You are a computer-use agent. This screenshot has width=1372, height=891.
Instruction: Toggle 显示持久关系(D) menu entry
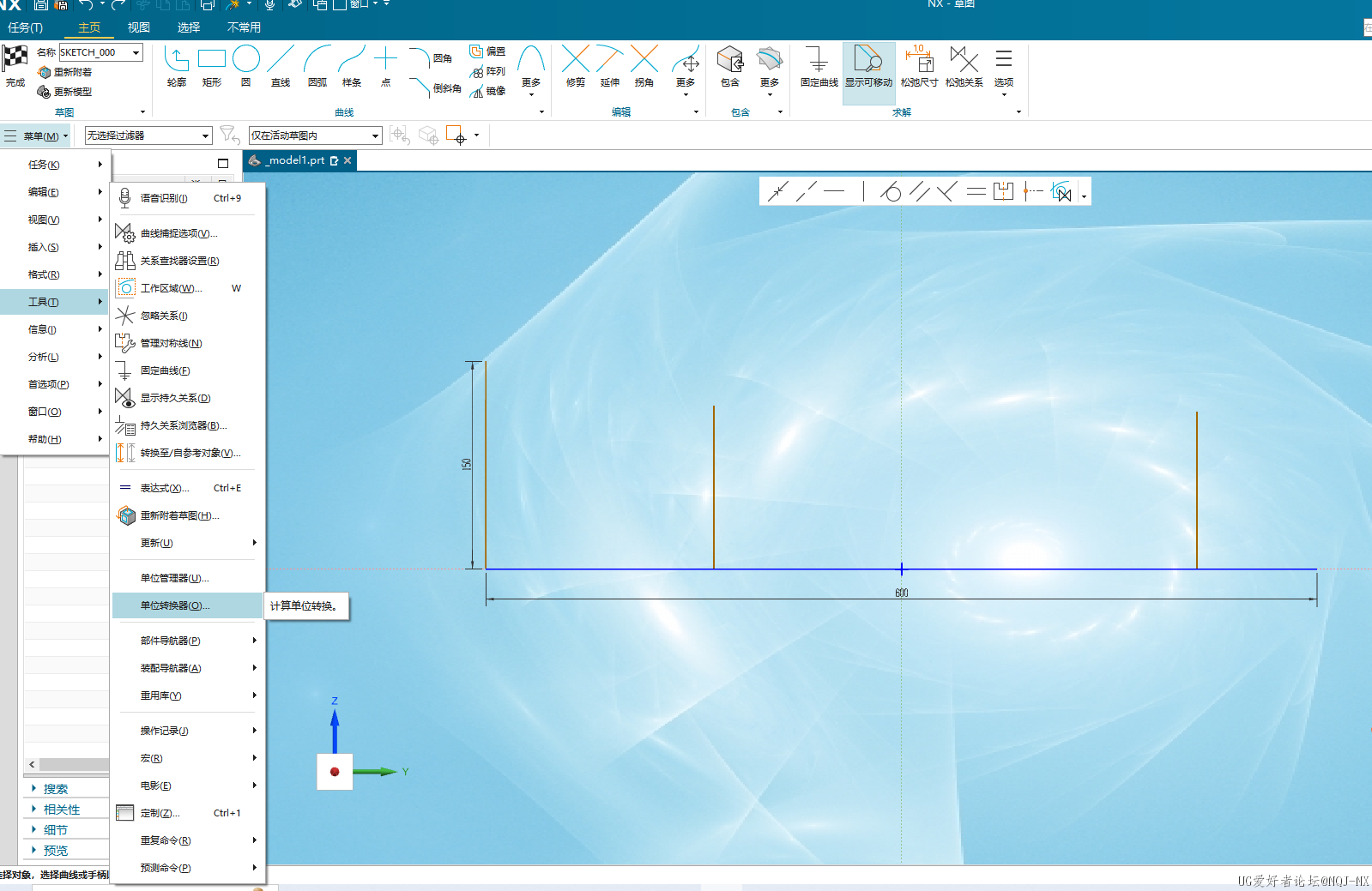[187, 398]
